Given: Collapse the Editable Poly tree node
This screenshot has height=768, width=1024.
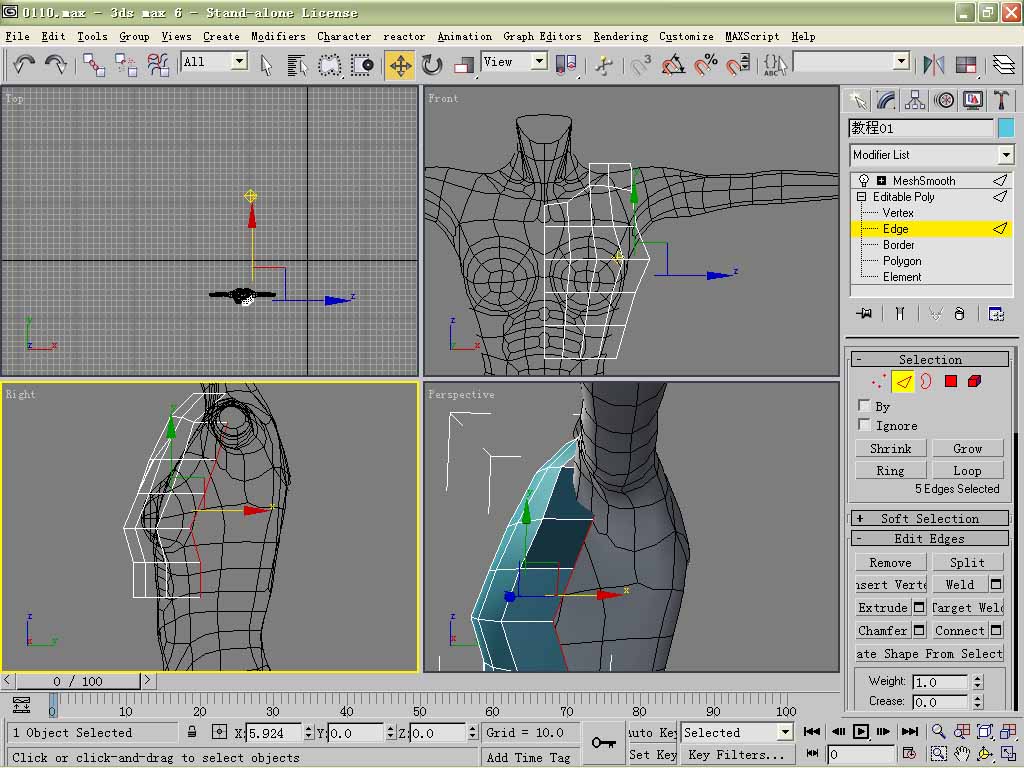Looking at the screenshot, I should click(861, 197).
